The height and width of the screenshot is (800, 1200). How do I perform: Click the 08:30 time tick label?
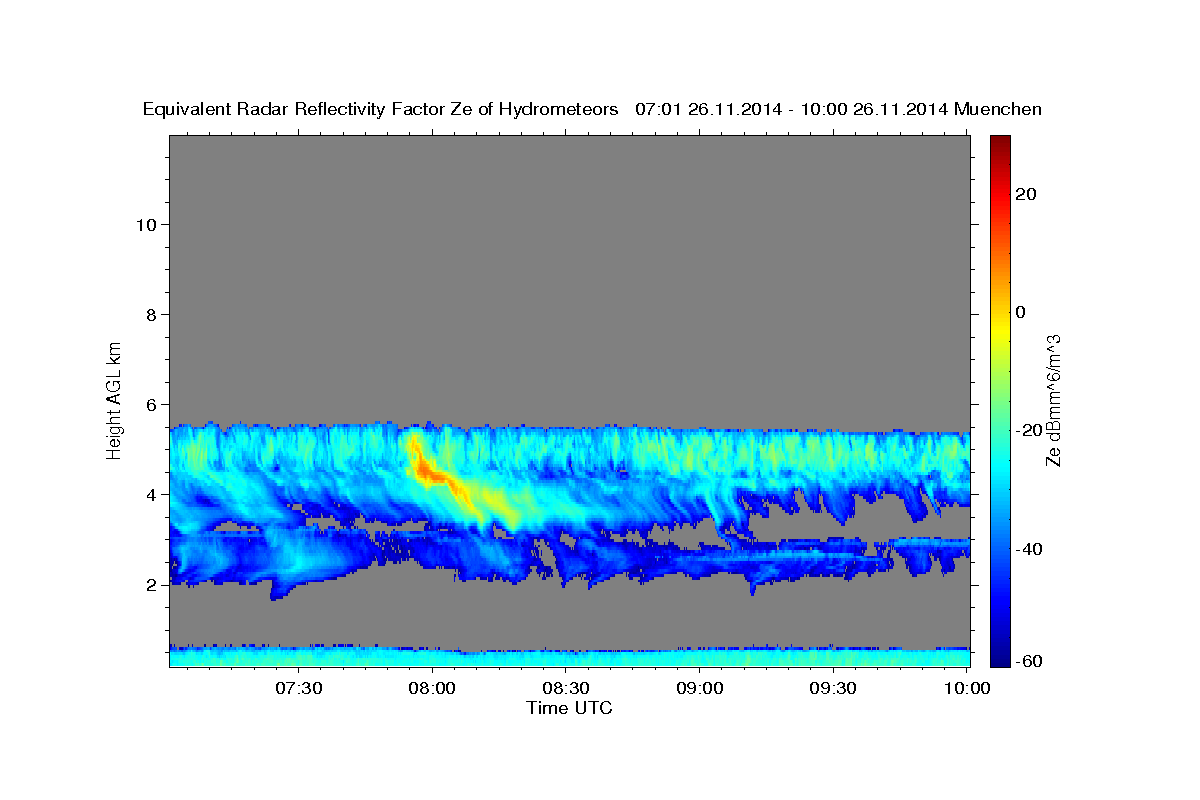(x=566, y=688)
